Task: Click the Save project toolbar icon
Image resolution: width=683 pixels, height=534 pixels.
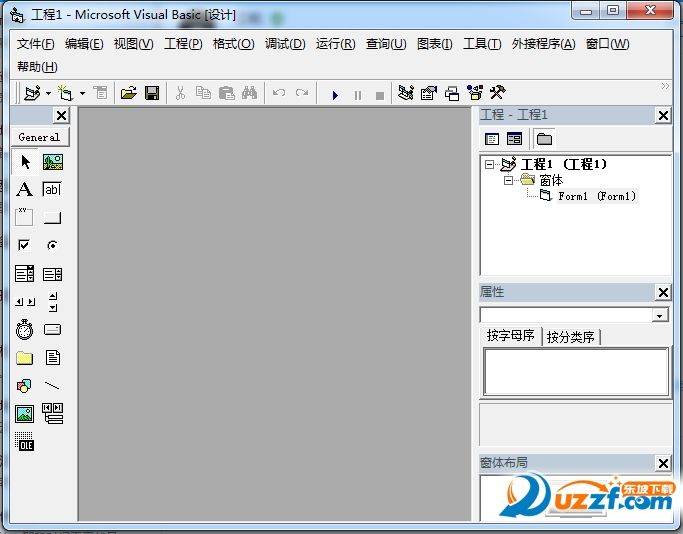Action: point(152,93)
